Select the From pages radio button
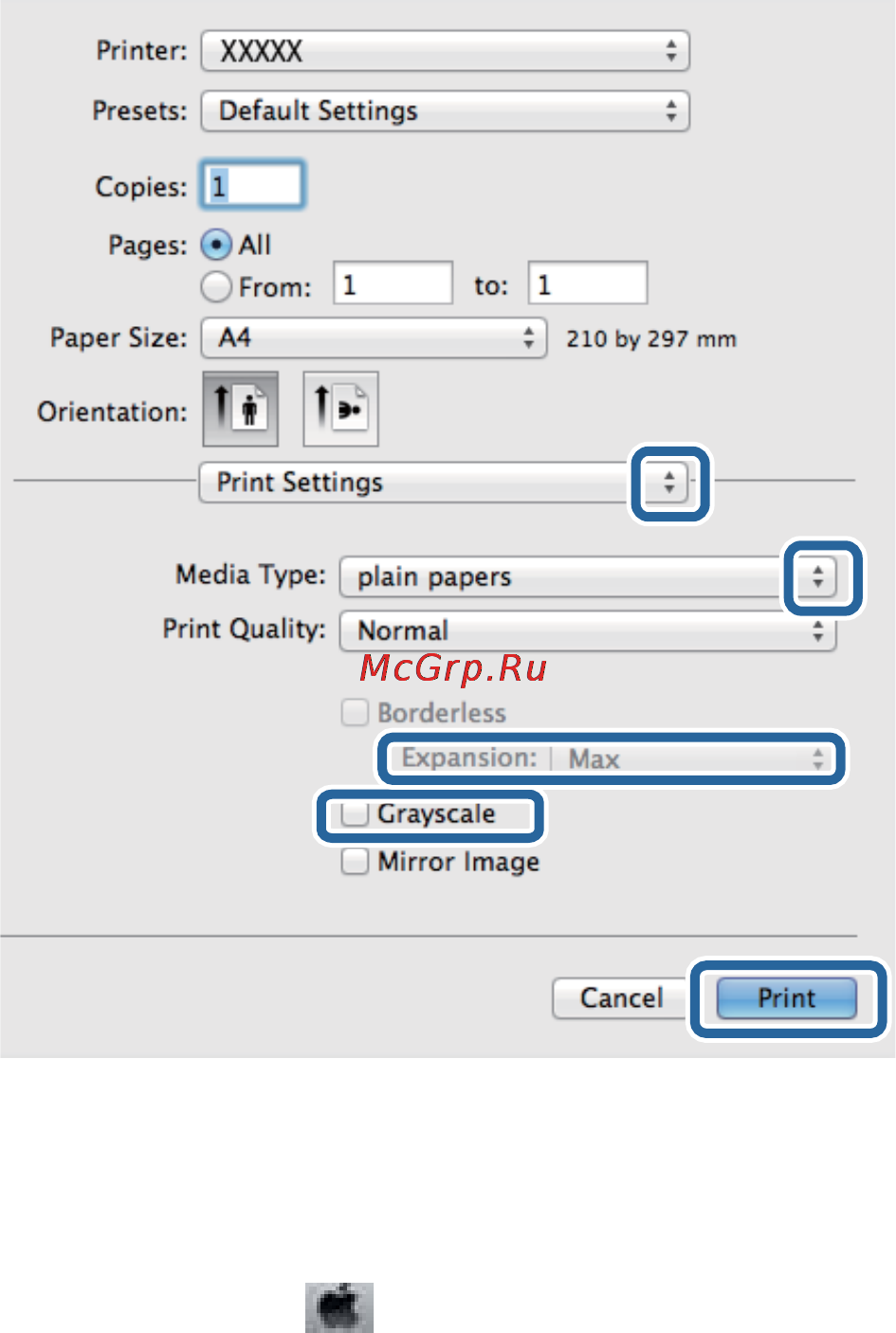The width and height of the screenshot is (896, 1333). click(x=217, y=286)
